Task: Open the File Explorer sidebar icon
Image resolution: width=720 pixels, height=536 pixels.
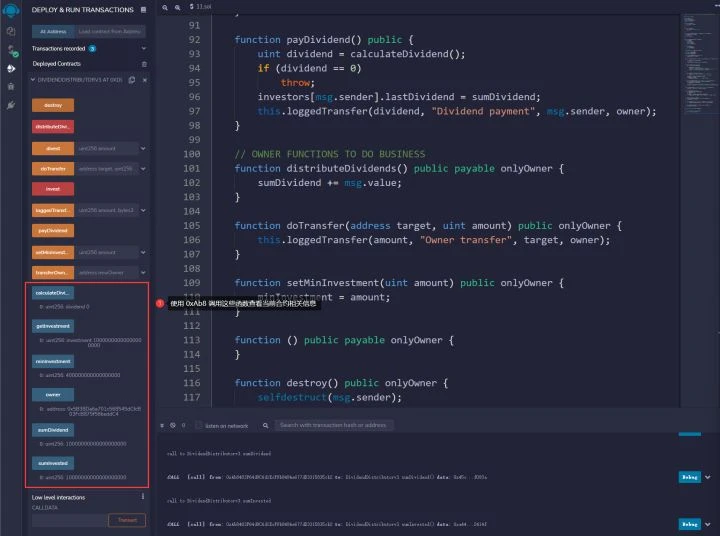Action: tap(11, 31)
